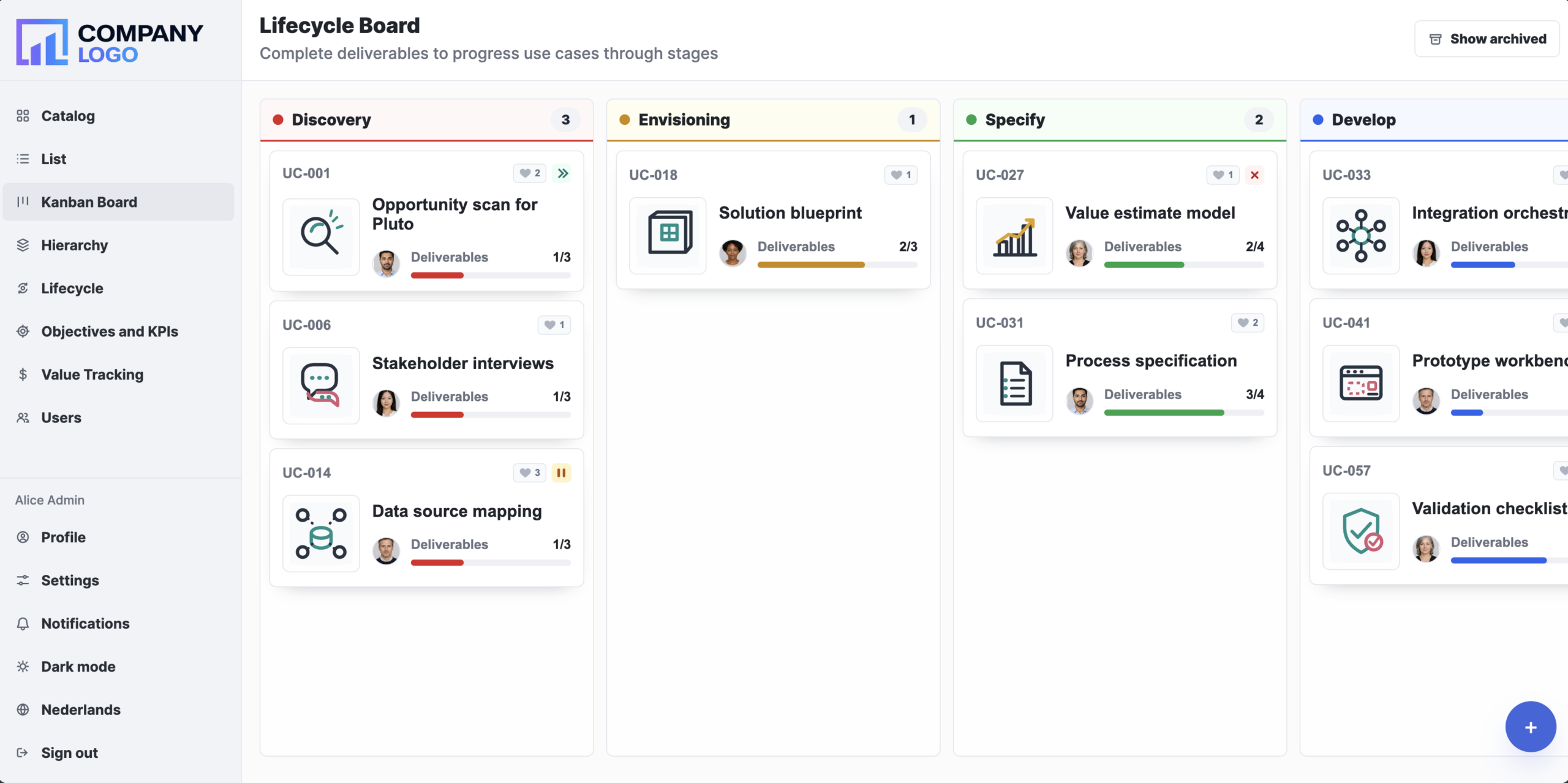The height and width of the screenshot is (783, 1568).
Task: View Notifications
Action: tap(118, 623)
